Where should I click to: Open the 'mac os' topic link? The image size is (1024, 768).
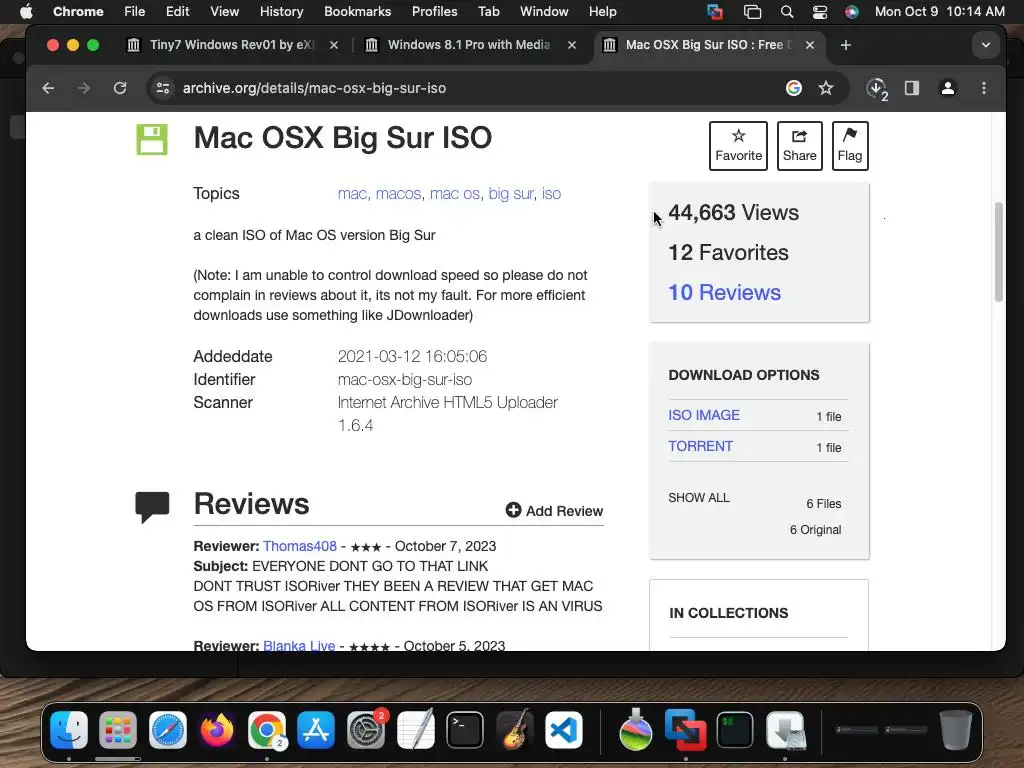click(455, 194)
